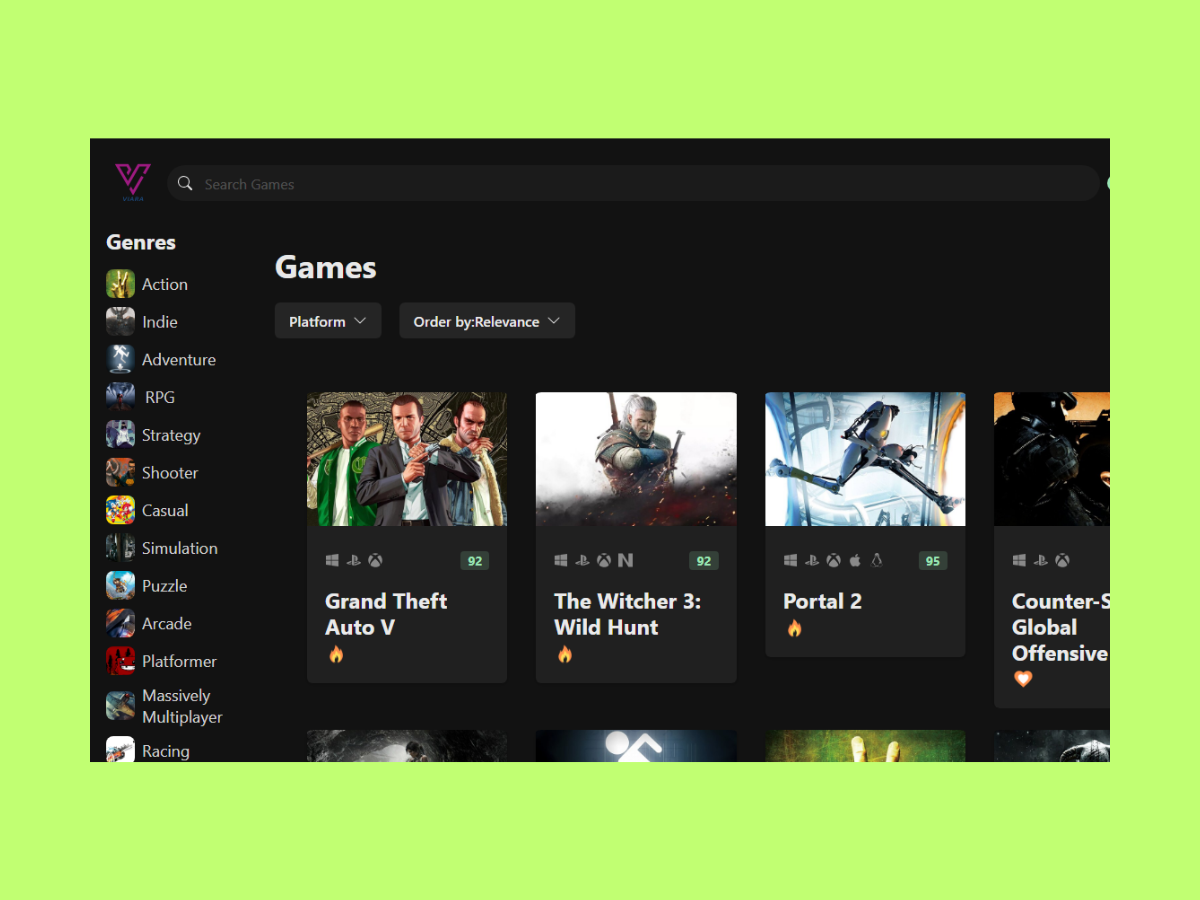Click the RPG genre icon
The height and width of the screenshot is (900, 1200).
120,397
